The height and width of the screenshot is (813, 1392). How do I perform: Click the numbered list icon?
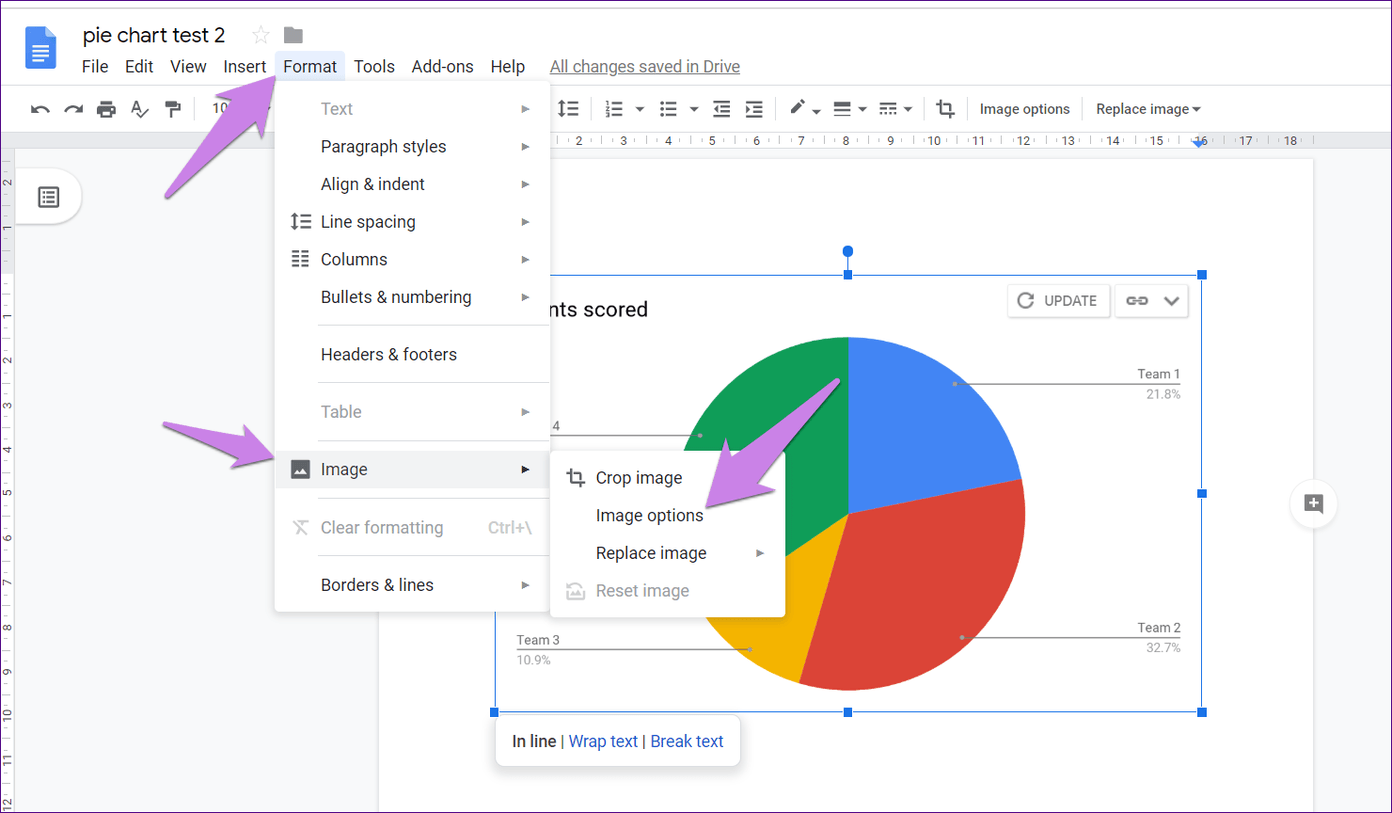(x=615, y=109)
